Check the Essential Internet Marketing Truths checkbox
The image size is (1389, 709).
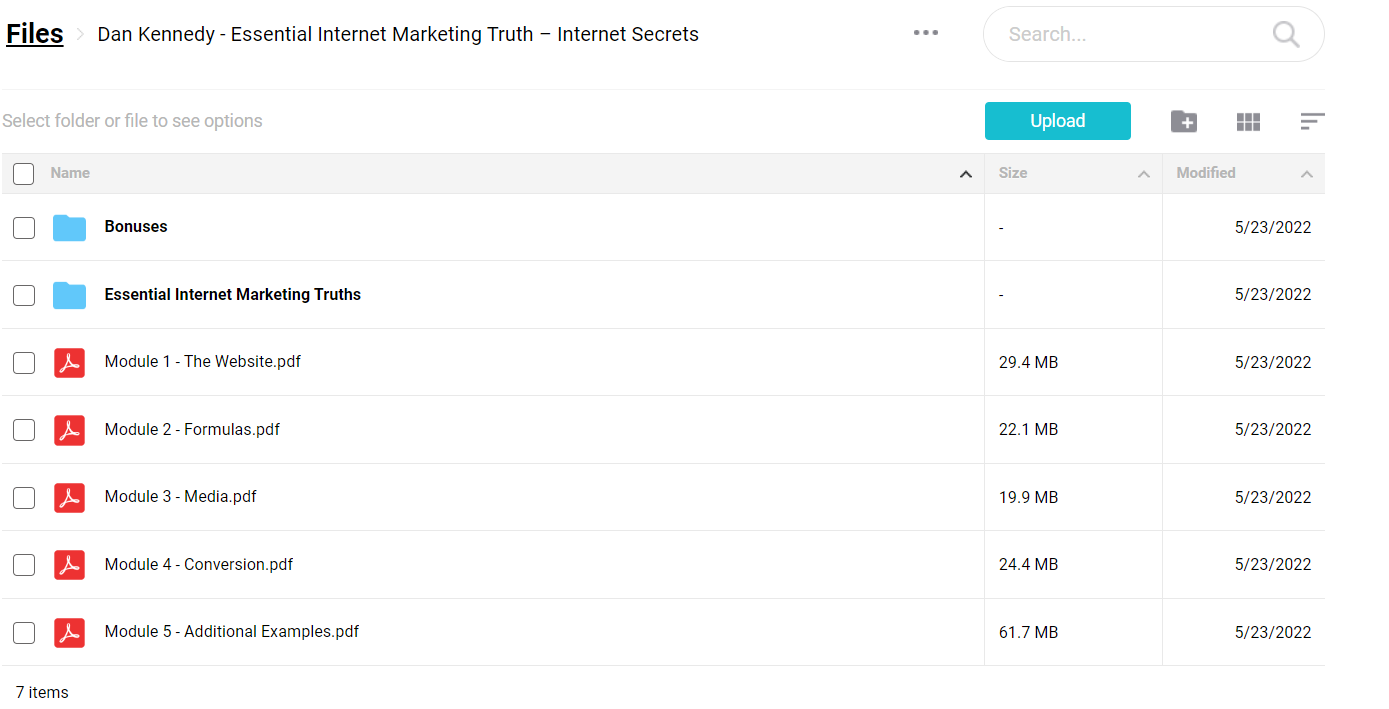pyautogui.click(x=24, y=295)
